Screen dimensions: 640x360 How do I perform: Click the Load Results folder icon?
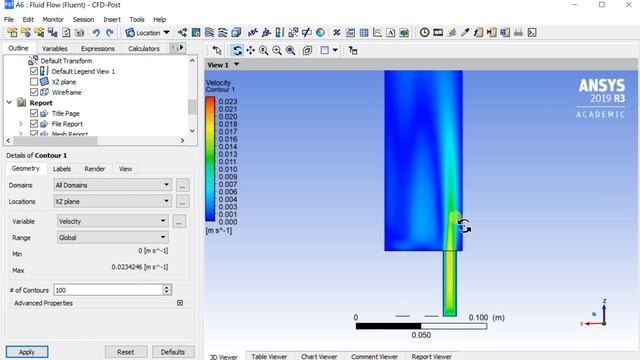[12, 33]
